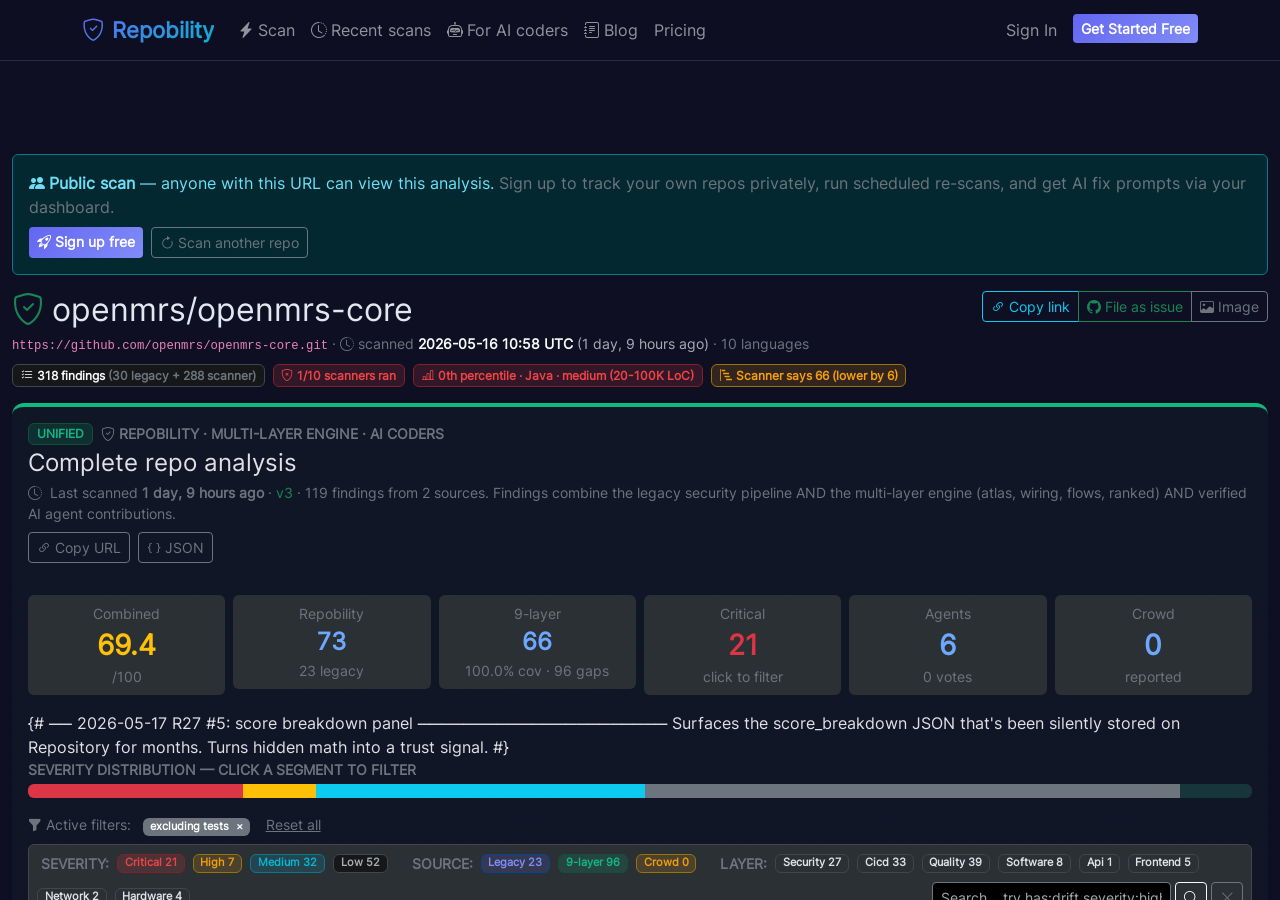Toggle the Legacy 23 source filter

pos(515,862)
